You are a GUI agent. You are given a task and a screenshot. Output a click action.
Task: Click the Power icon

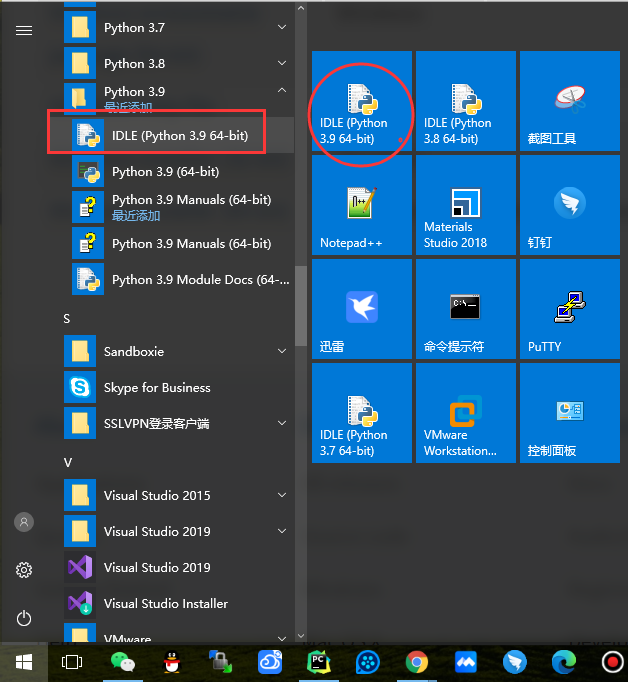[24, 618]
